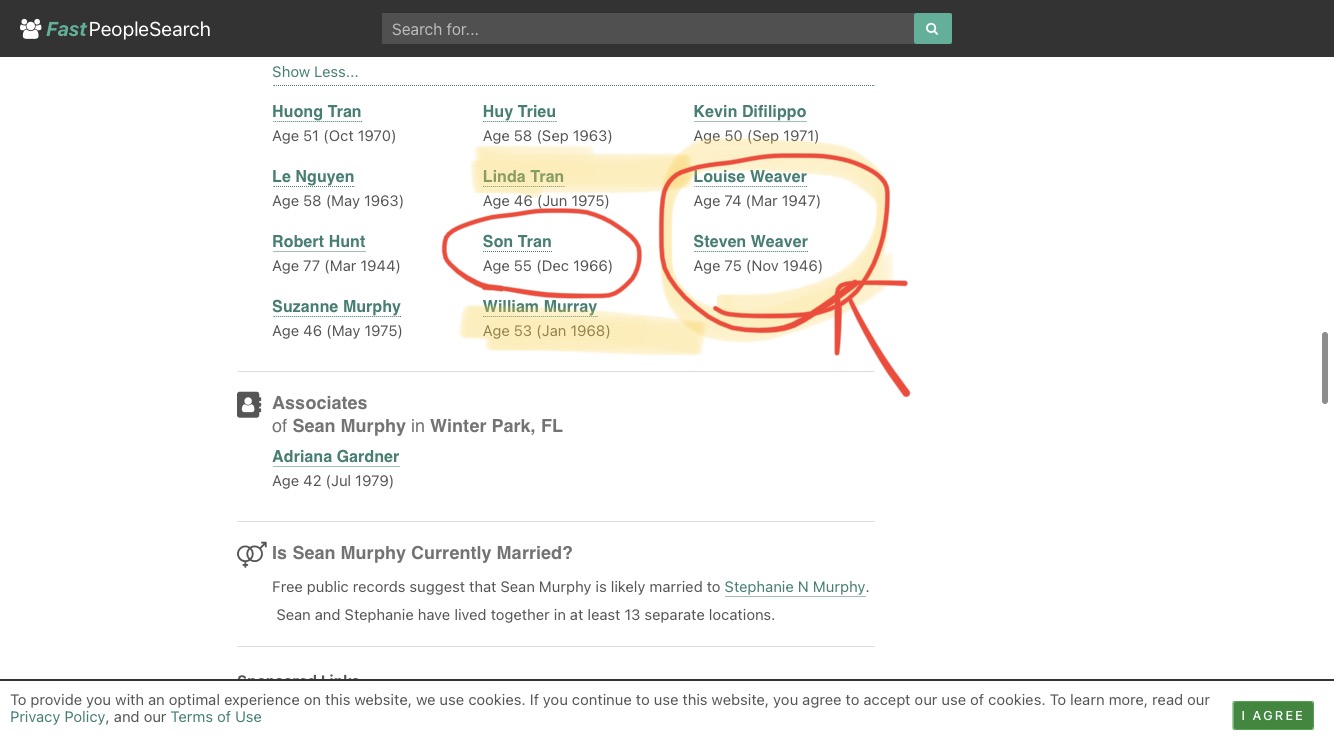This screenshot has width=1334, height=750.
Task: Open Steven Weaver's profile link
Action: 751,242
